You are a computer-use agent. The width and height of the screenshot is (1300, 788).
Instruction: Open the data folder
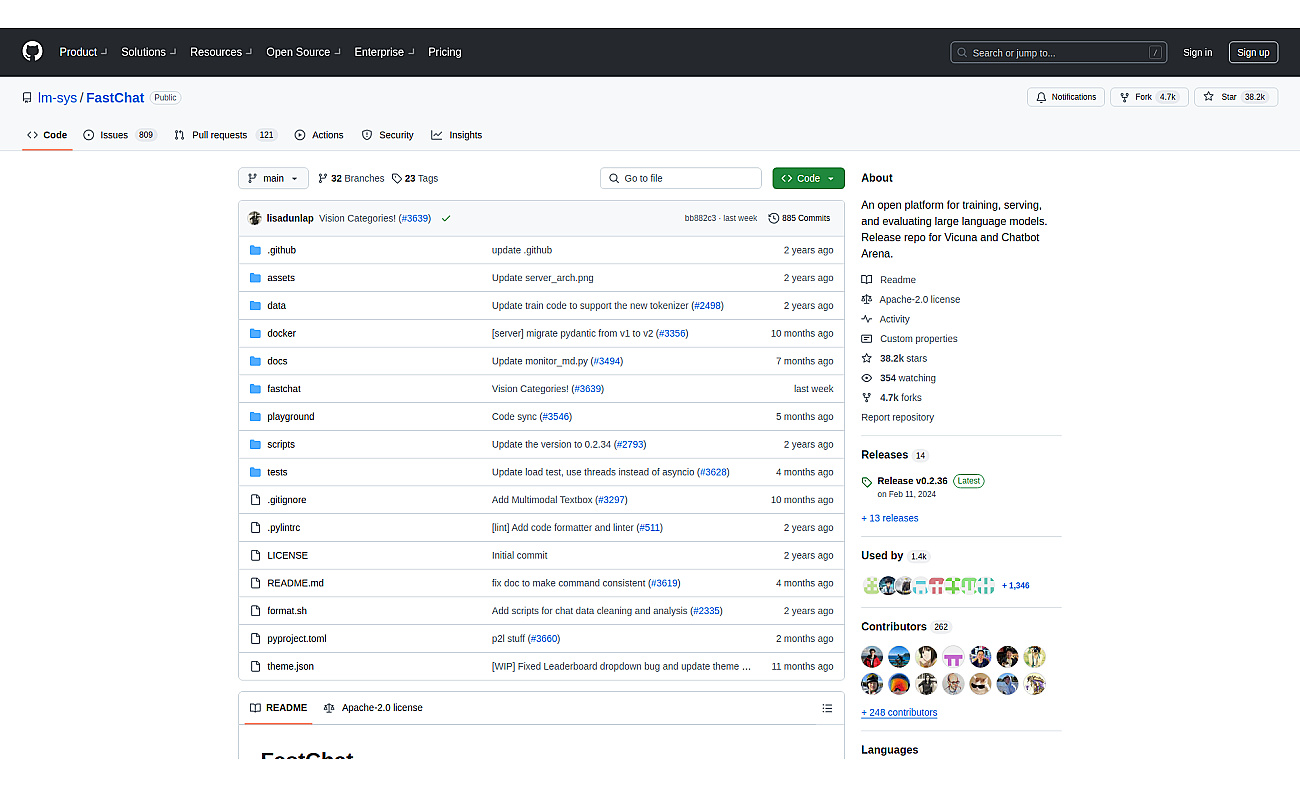[x=276, y=306]
